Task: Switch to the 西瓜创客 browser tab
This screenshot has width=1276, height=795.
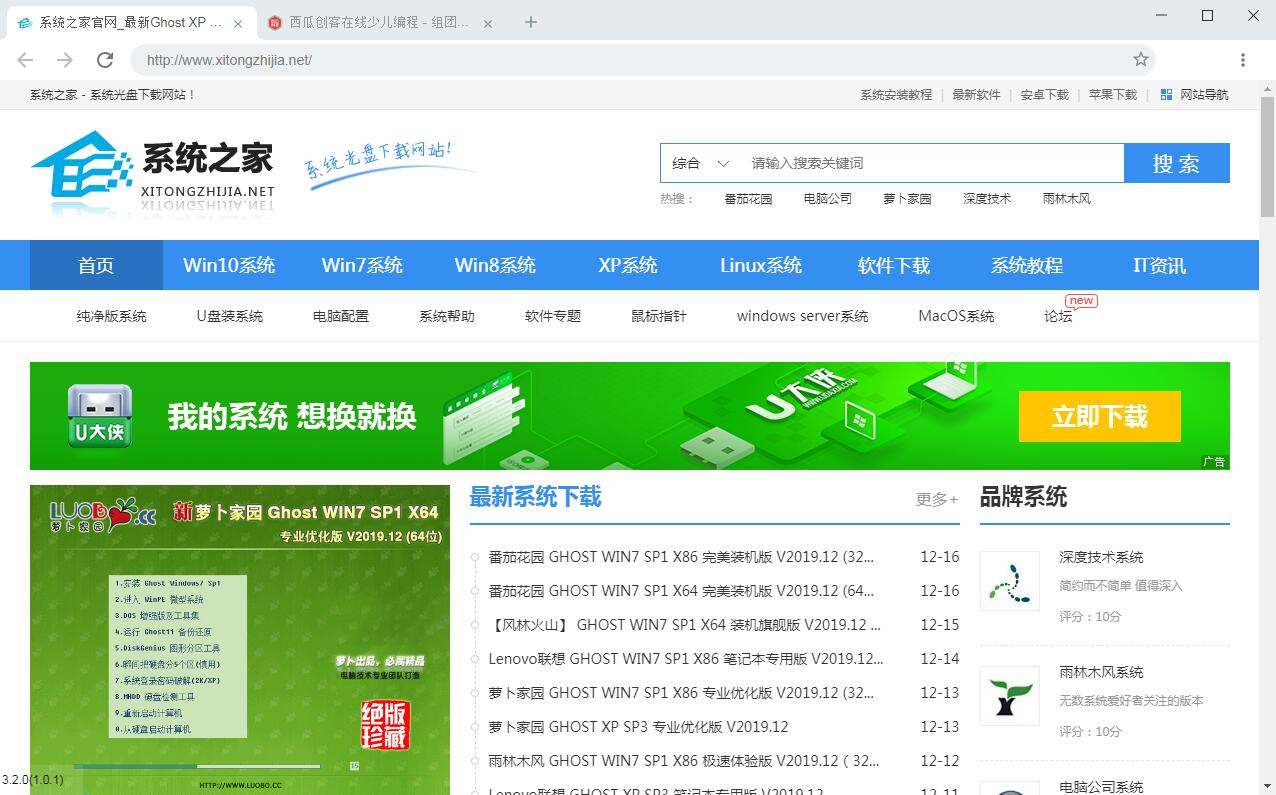Action: pos(370,22)
